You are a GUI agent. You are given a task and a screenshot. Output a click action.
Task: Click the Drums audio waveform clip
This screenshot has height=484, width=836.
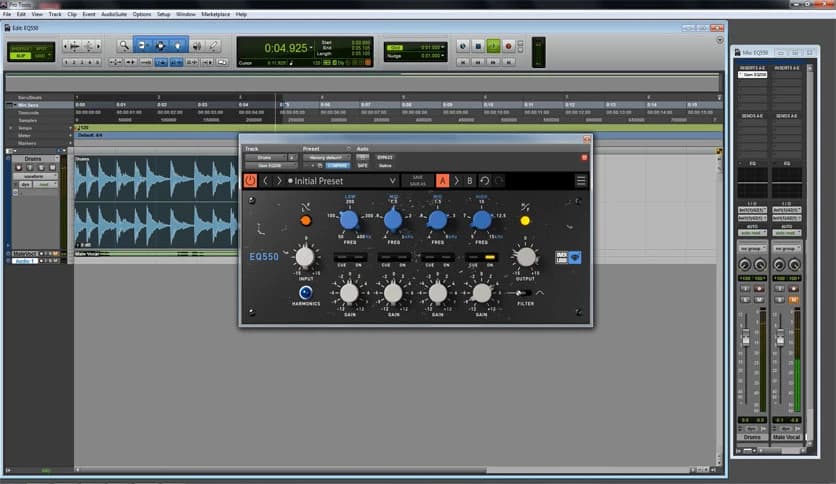[156, 203]
